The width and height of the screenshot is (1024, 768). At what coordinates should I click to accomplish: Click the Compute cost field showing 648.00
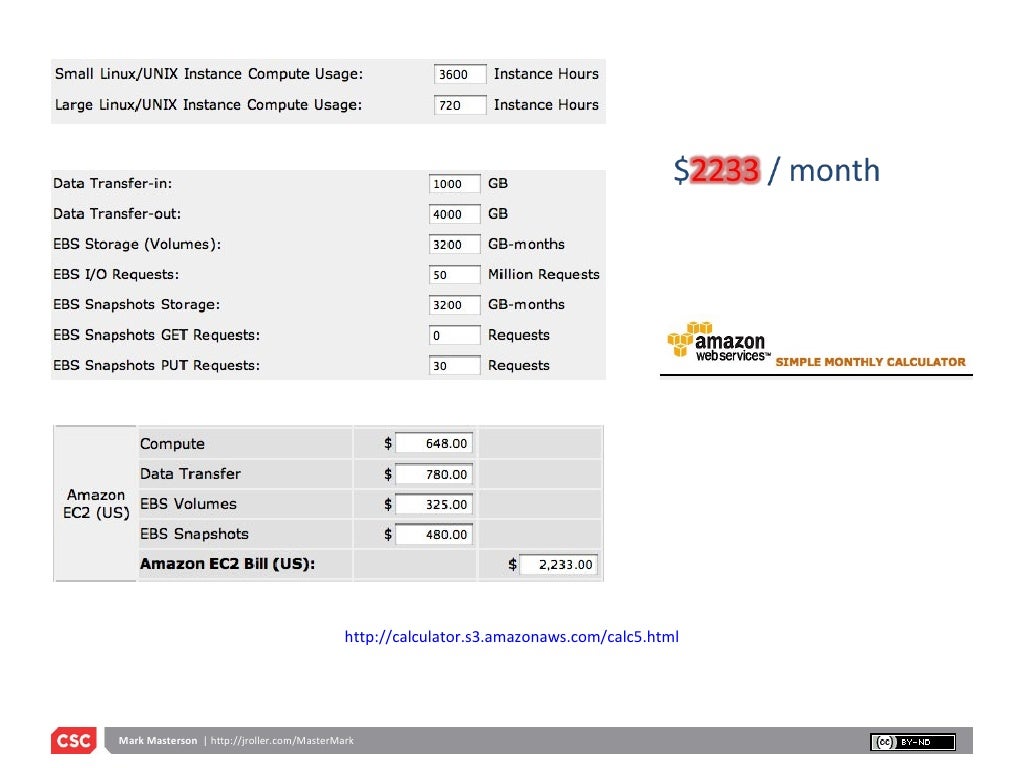tap(434, 443)
